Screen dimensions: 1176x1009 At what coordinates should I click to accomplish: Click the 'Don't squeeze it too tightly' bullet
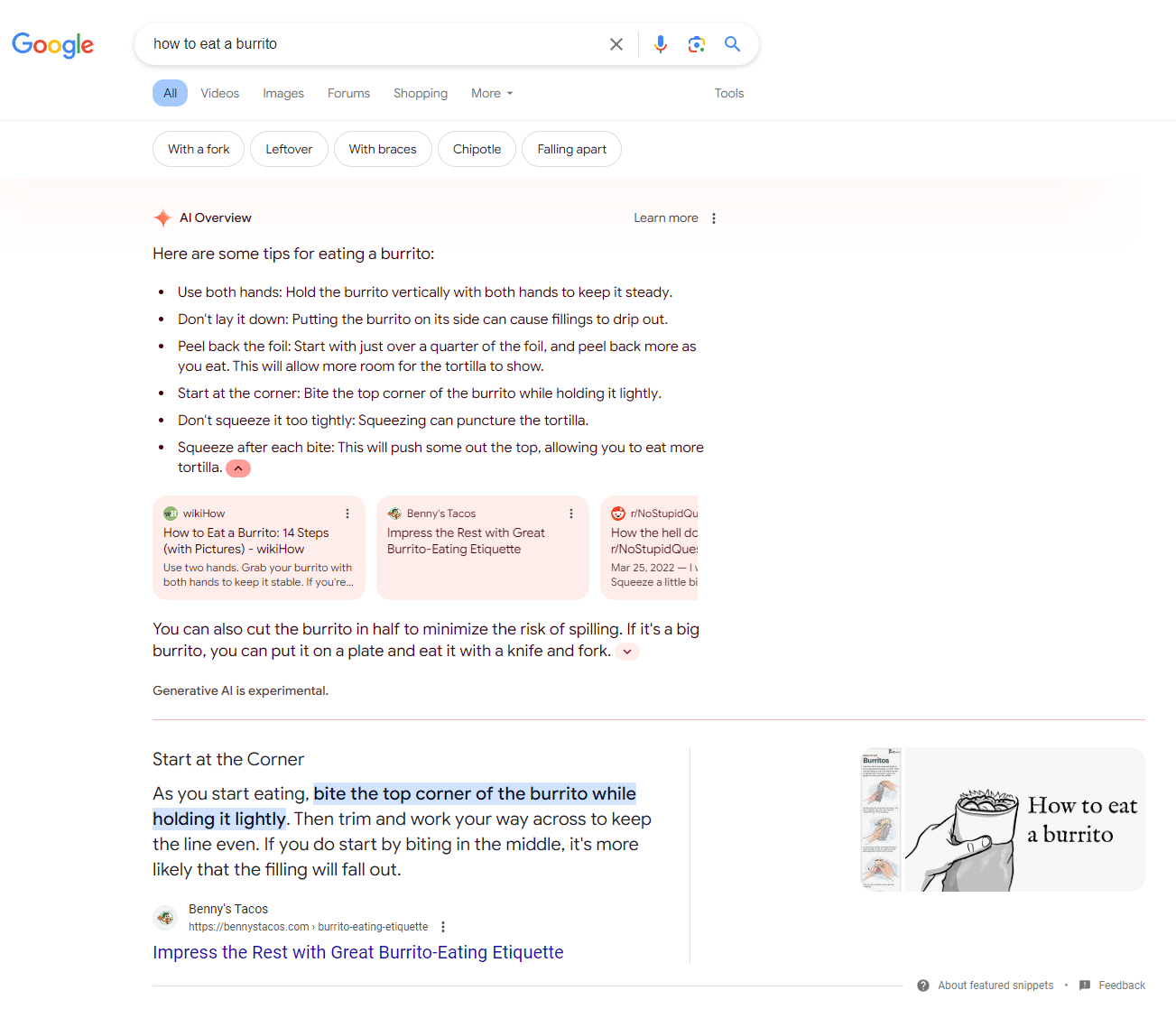[x=383, y=421]
